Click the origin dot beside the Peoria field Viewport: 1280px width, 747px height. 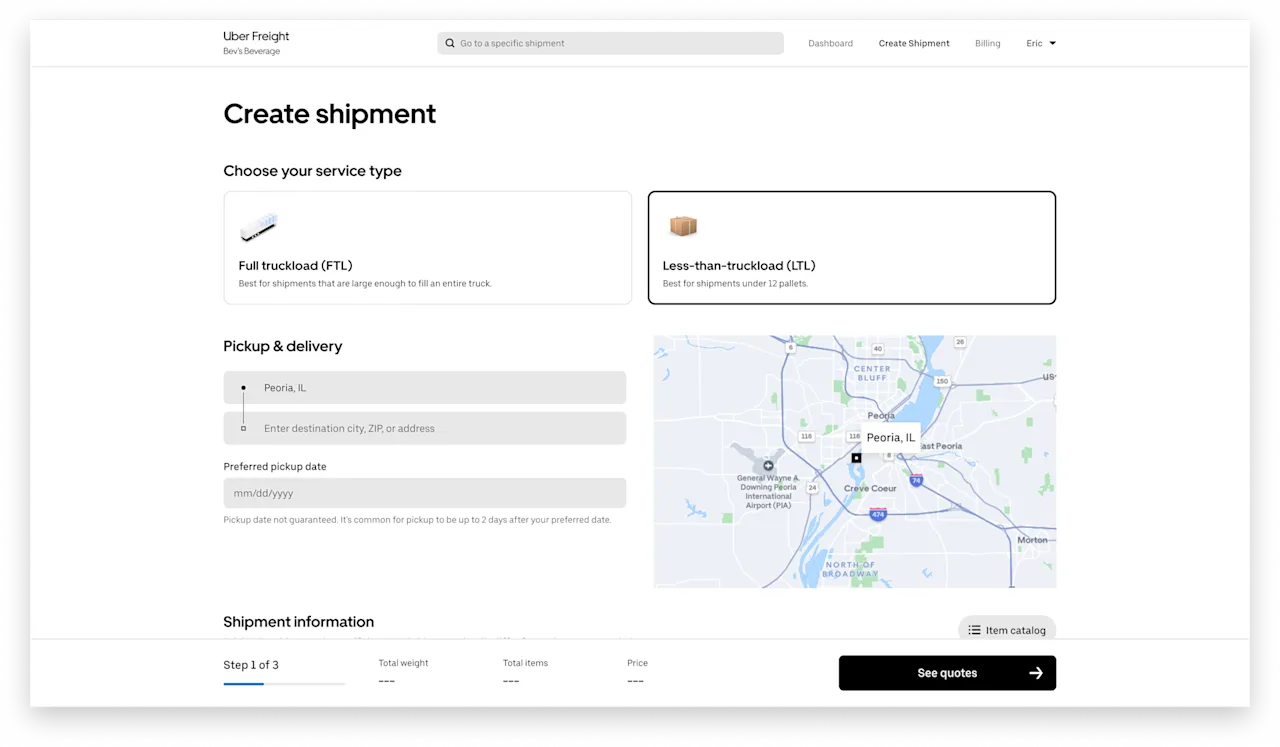tap(243, 387)
